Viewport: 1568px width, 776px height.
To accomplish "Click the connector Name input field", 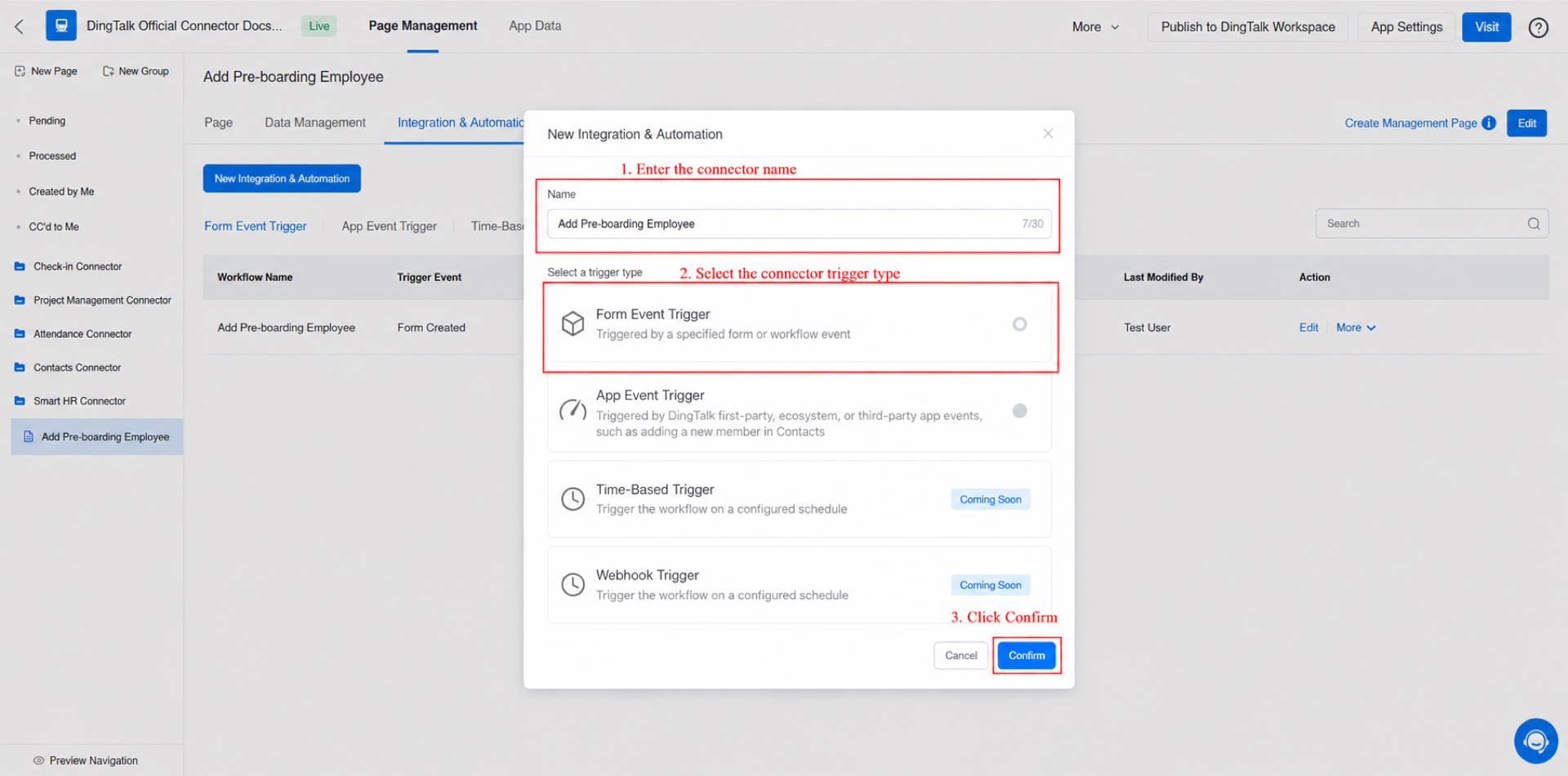I will [x=799, y=224].
